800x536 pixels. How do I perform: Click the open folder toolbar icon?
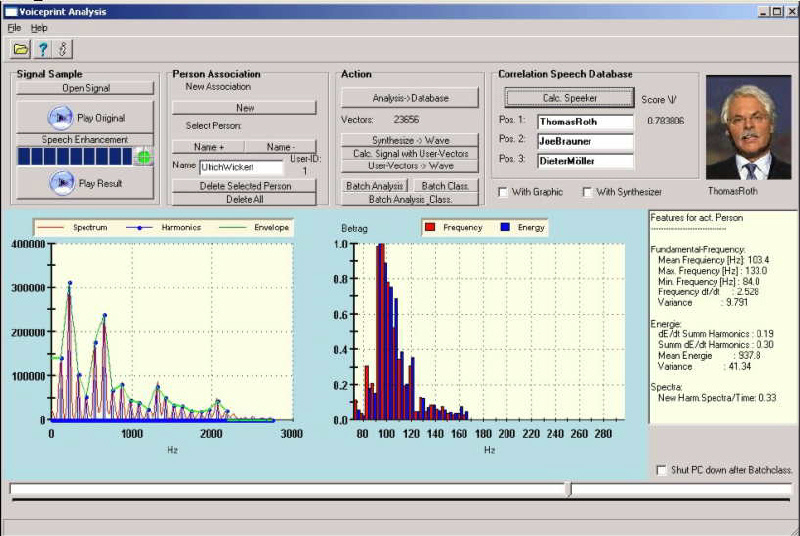click(21, 49)
